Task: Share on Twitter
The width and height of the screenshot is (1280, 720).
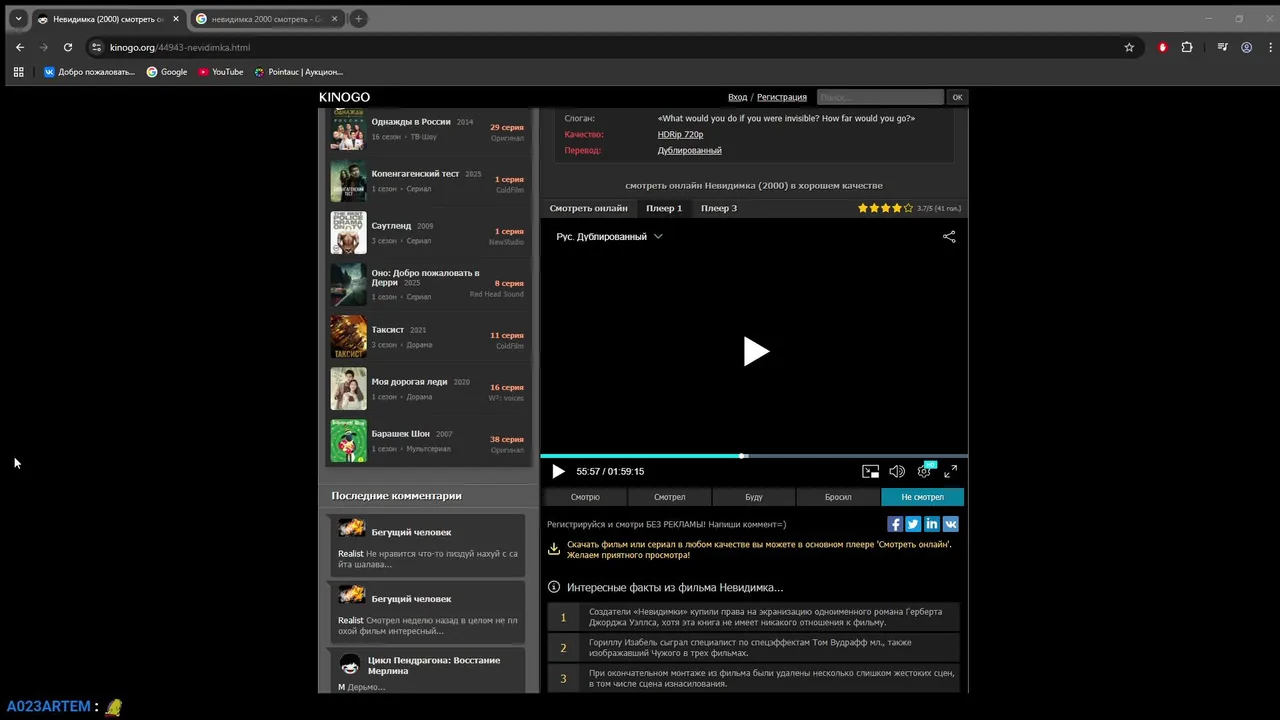Action: point(913,524)
